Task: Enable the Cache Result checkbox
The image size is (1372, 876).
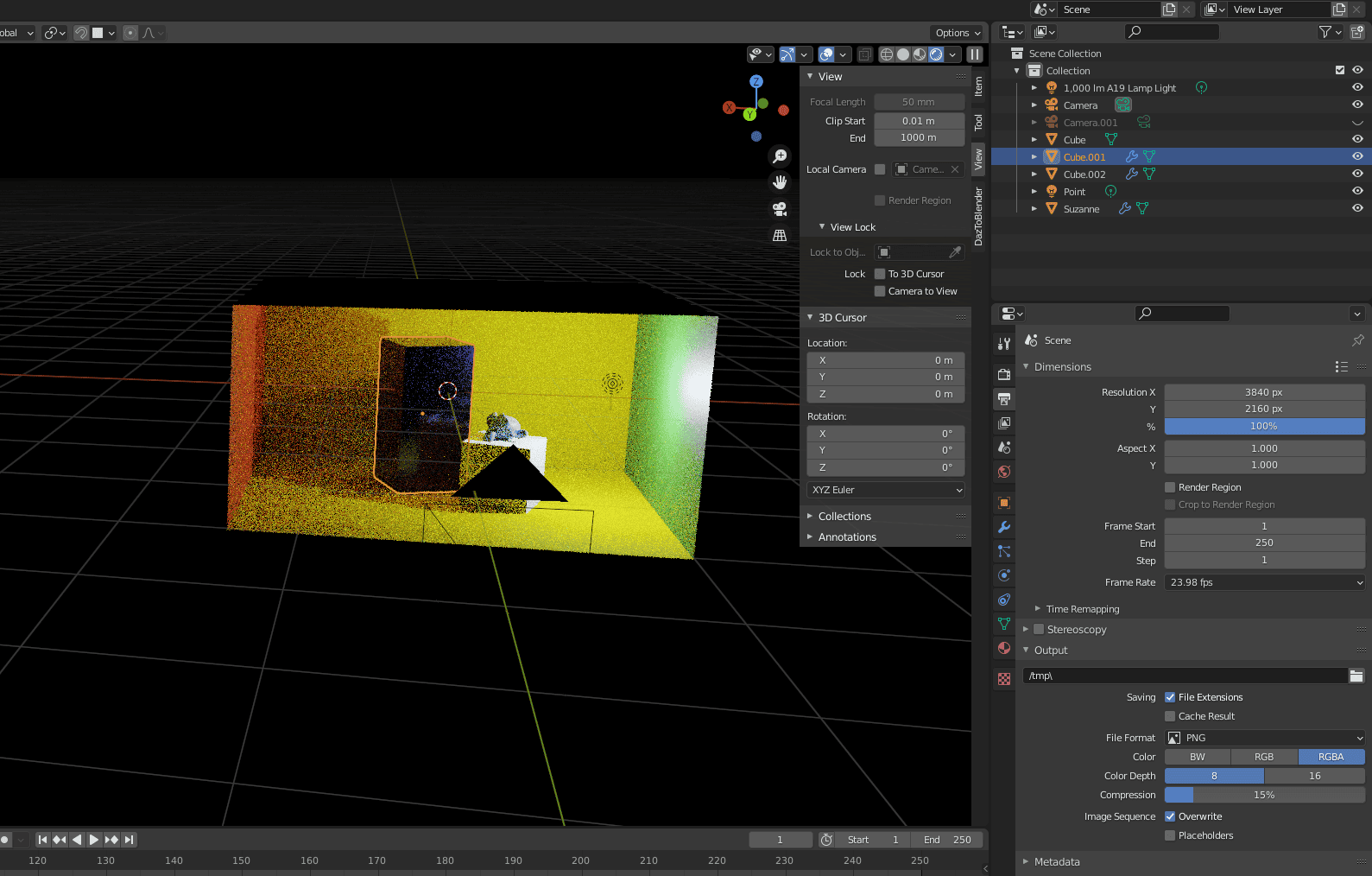Action: [1170, 716]
